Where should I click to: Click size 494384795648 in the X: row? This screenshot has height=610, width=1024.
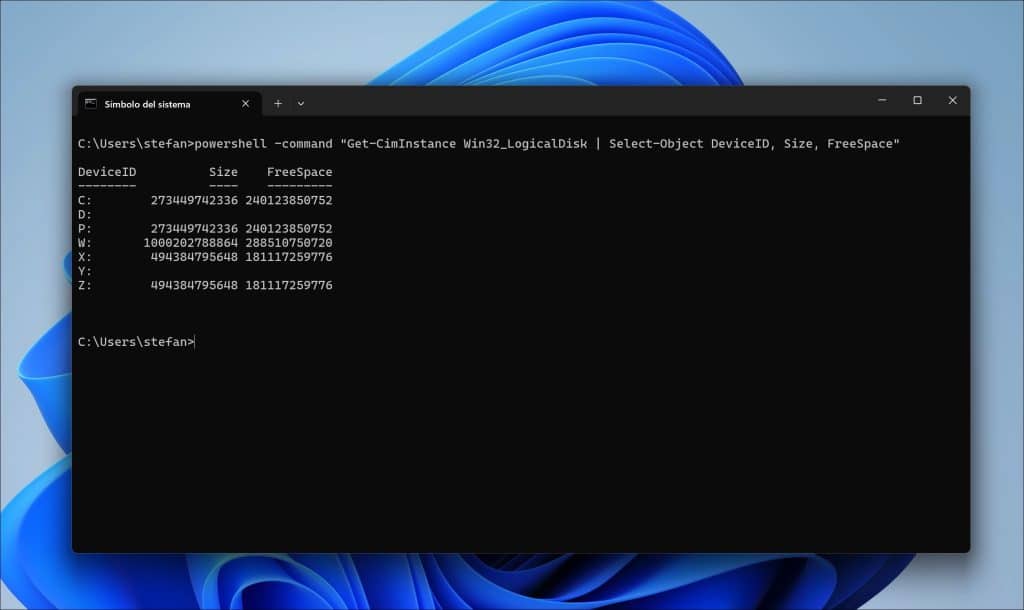[195, 257]
